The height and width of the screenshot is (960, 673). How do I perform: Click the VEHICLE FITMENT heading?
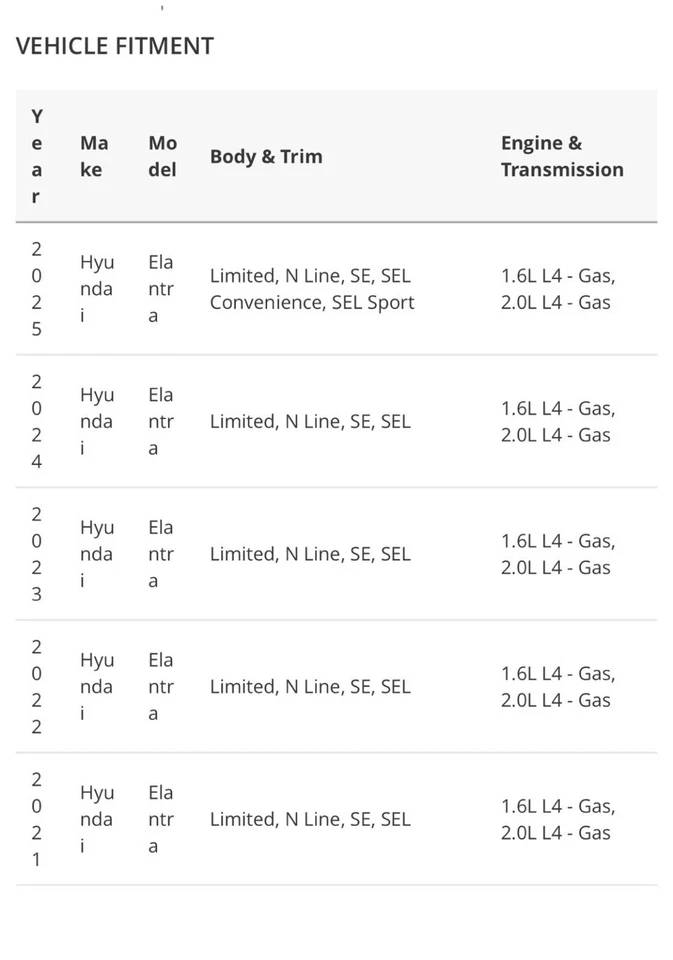[x=115, y=46]
